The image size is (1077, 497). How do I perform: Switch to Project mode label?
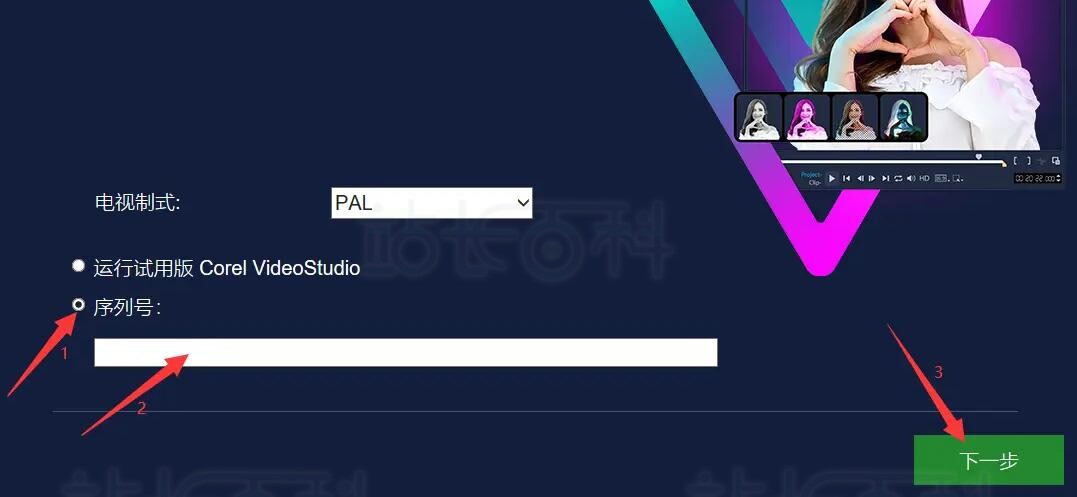click(x=810, y=174)
